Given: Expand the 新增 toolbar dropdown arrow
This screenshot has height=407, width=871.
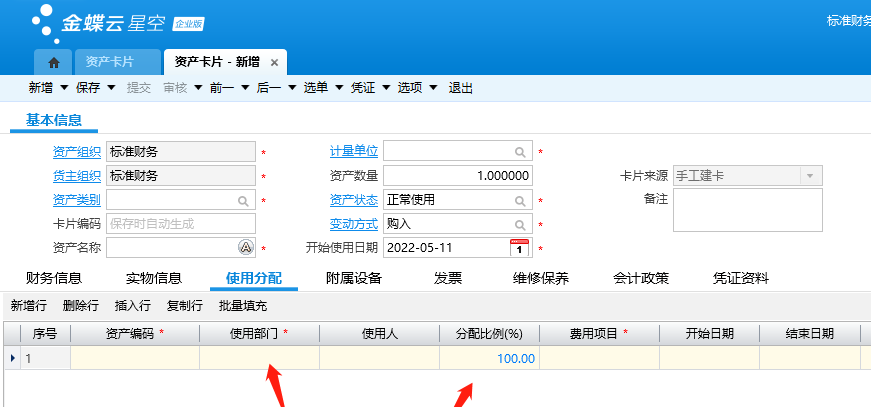Looking at the screenshot, I should click(64, 88).
